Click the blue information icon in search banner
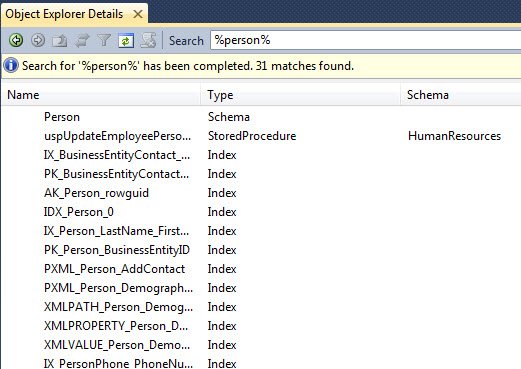521x369 pixels. click(11, 65)
